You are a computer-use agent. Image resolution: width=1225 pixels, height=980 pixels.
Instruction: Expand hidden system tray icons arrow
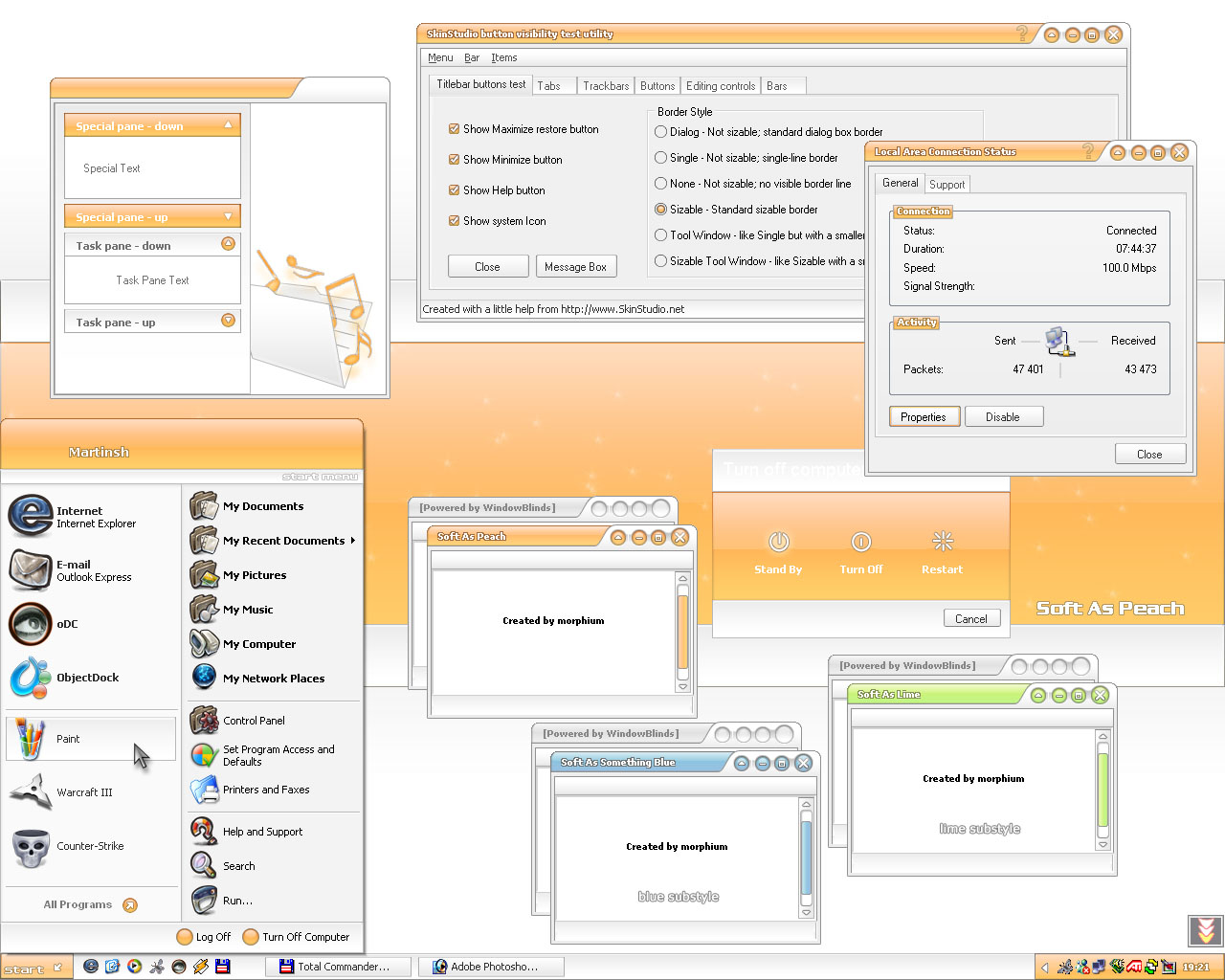(1045, 968)
